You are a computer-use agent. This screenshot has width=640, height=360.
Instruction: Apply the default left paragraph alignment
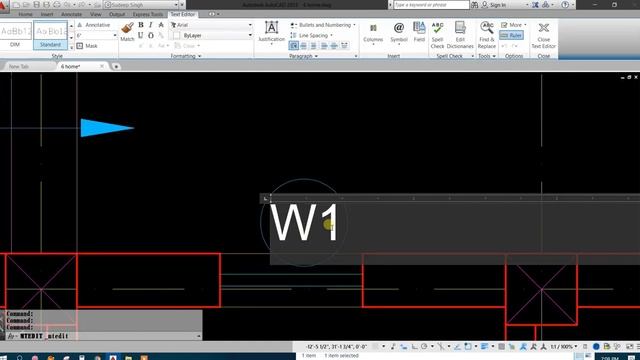tap(293, 46)
